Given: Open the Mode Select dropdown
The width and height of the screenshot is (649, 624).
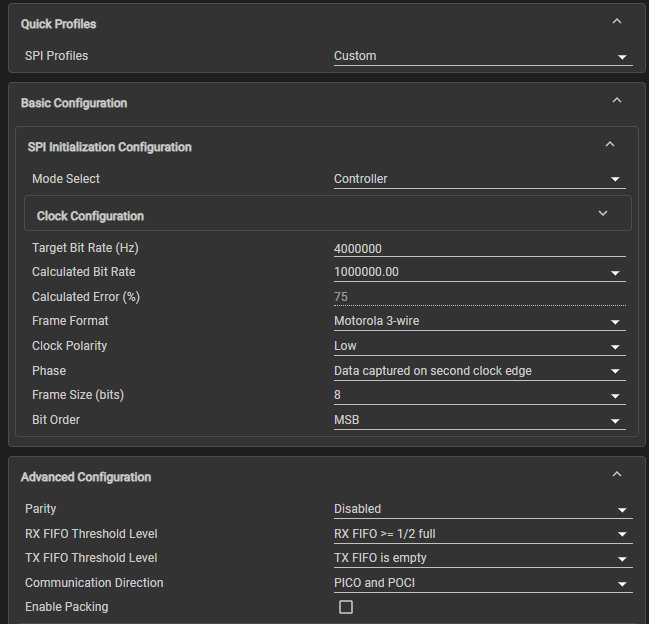Looking at the screenshot, I should pos(479,180).
